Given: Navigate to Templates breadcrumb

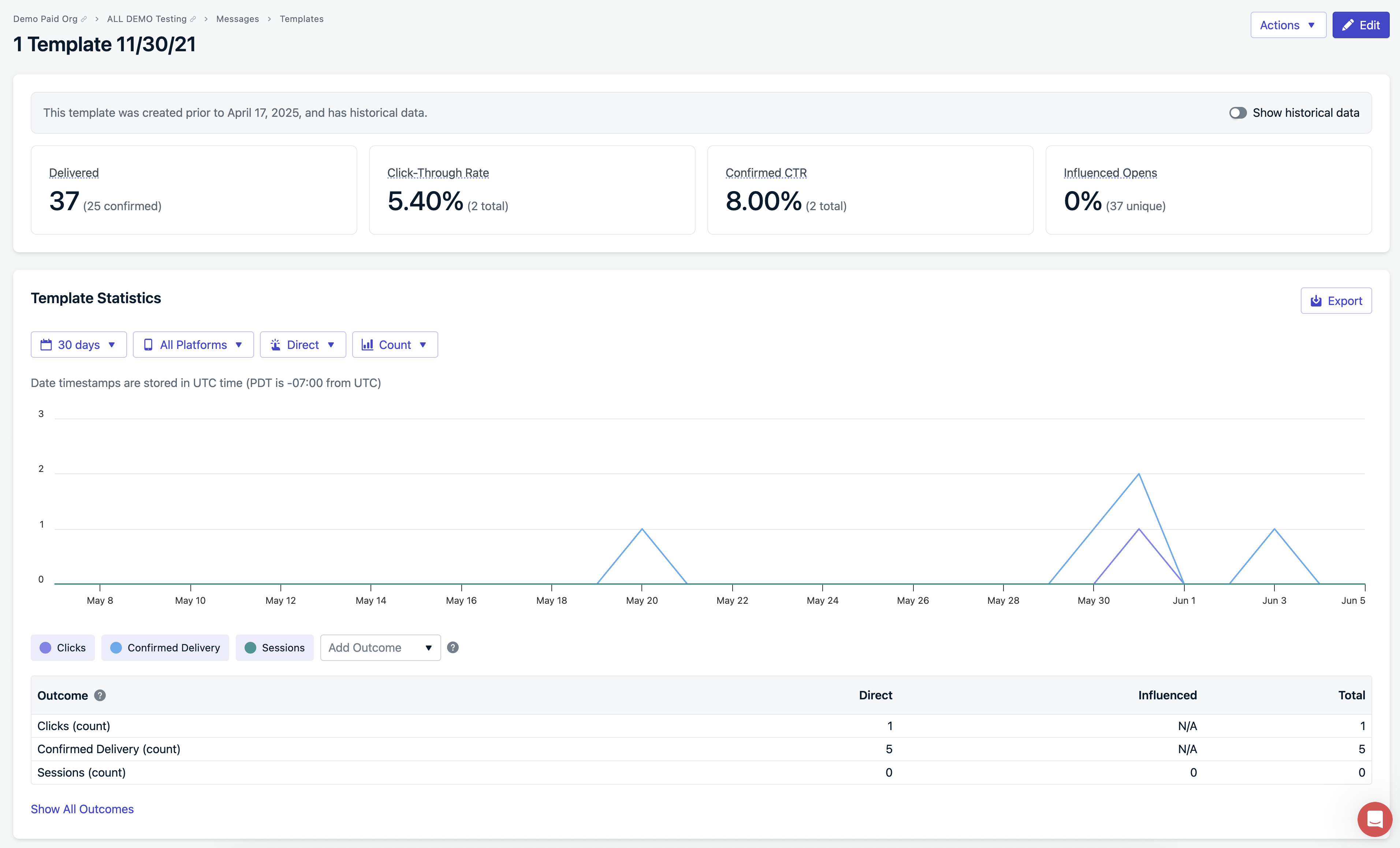Looking at the screenshot, I should click(301, 19).
